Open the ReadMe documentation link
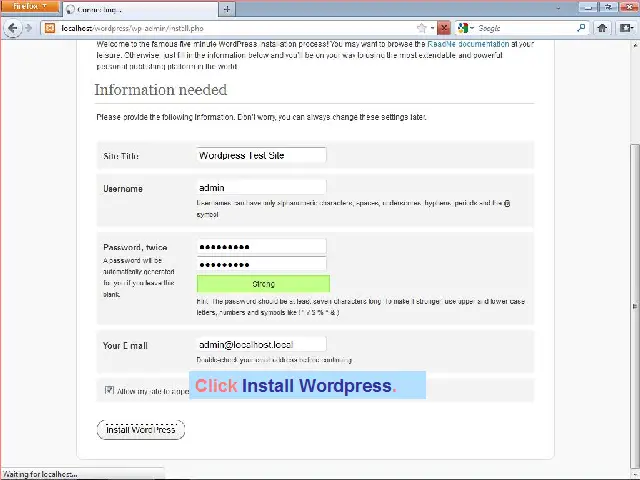This screenshot has width=640, height=480. tap(468, 44)
